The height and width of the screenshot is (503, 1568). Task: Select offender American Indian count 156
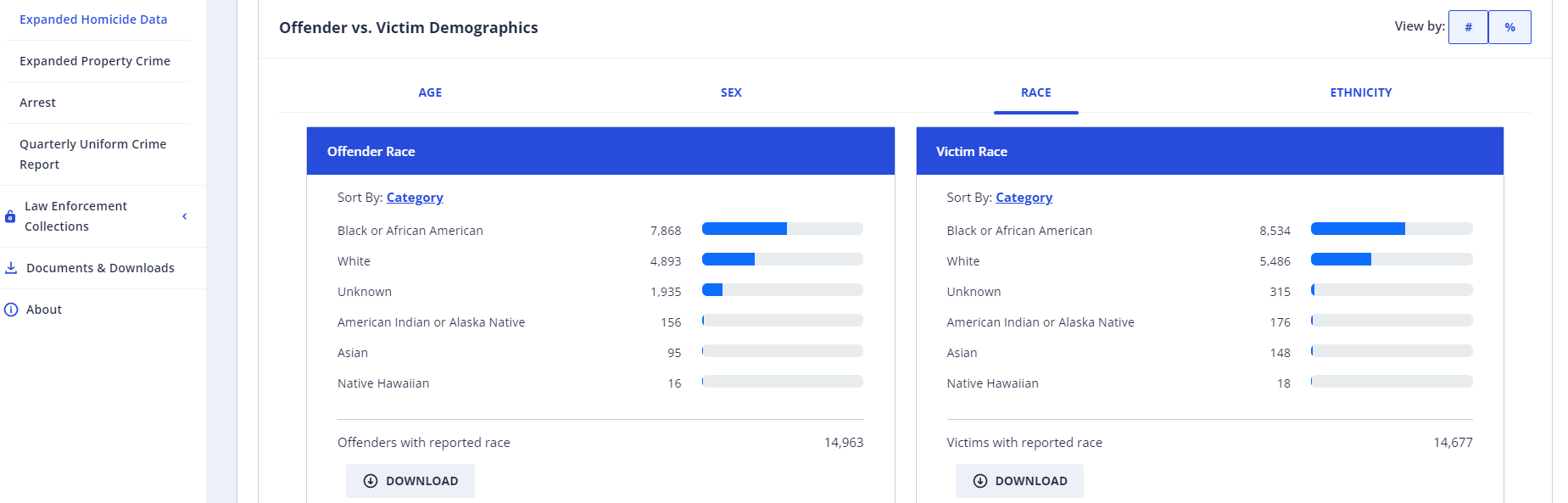[671, 322]
